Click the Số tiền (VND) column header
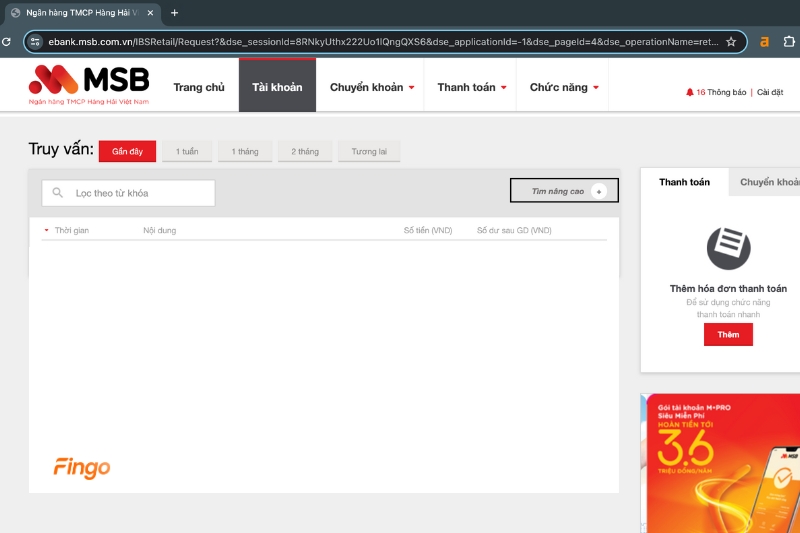Viewport: 800px width, 533px height. click(428, 231)
